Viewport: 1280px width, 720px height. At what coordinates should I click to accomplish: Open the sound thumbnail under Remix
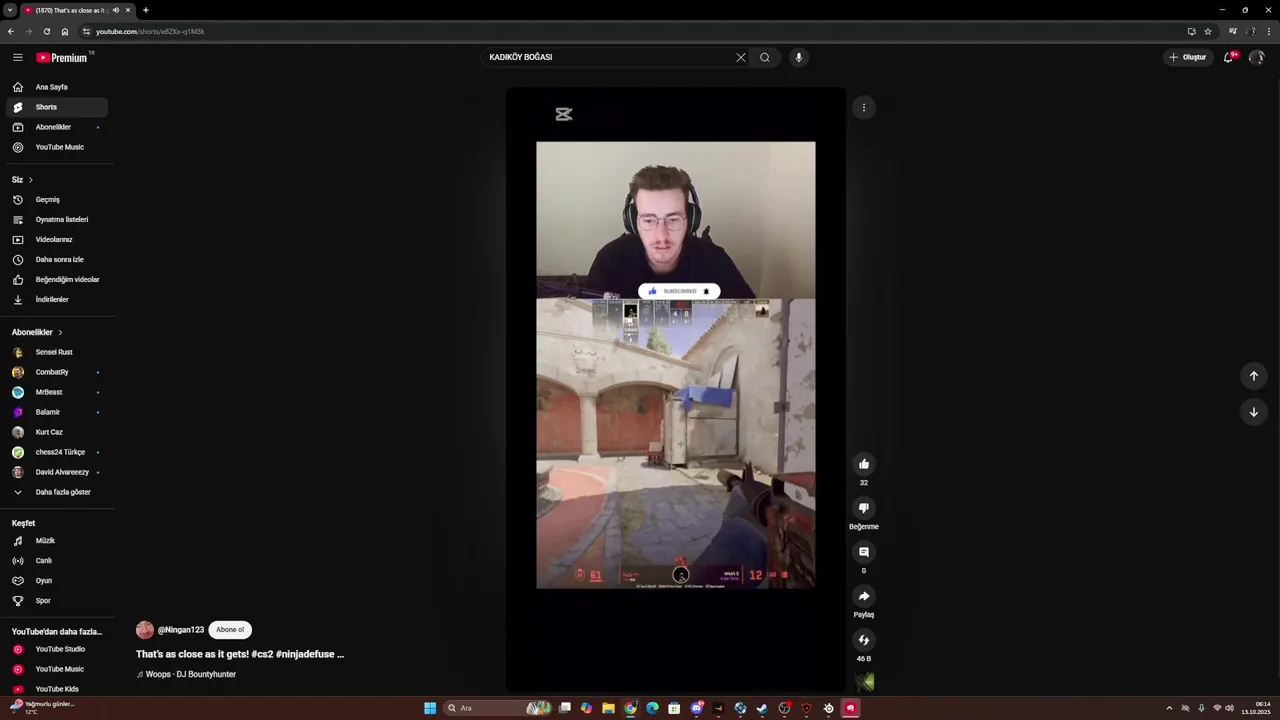[x=864, y=682]
